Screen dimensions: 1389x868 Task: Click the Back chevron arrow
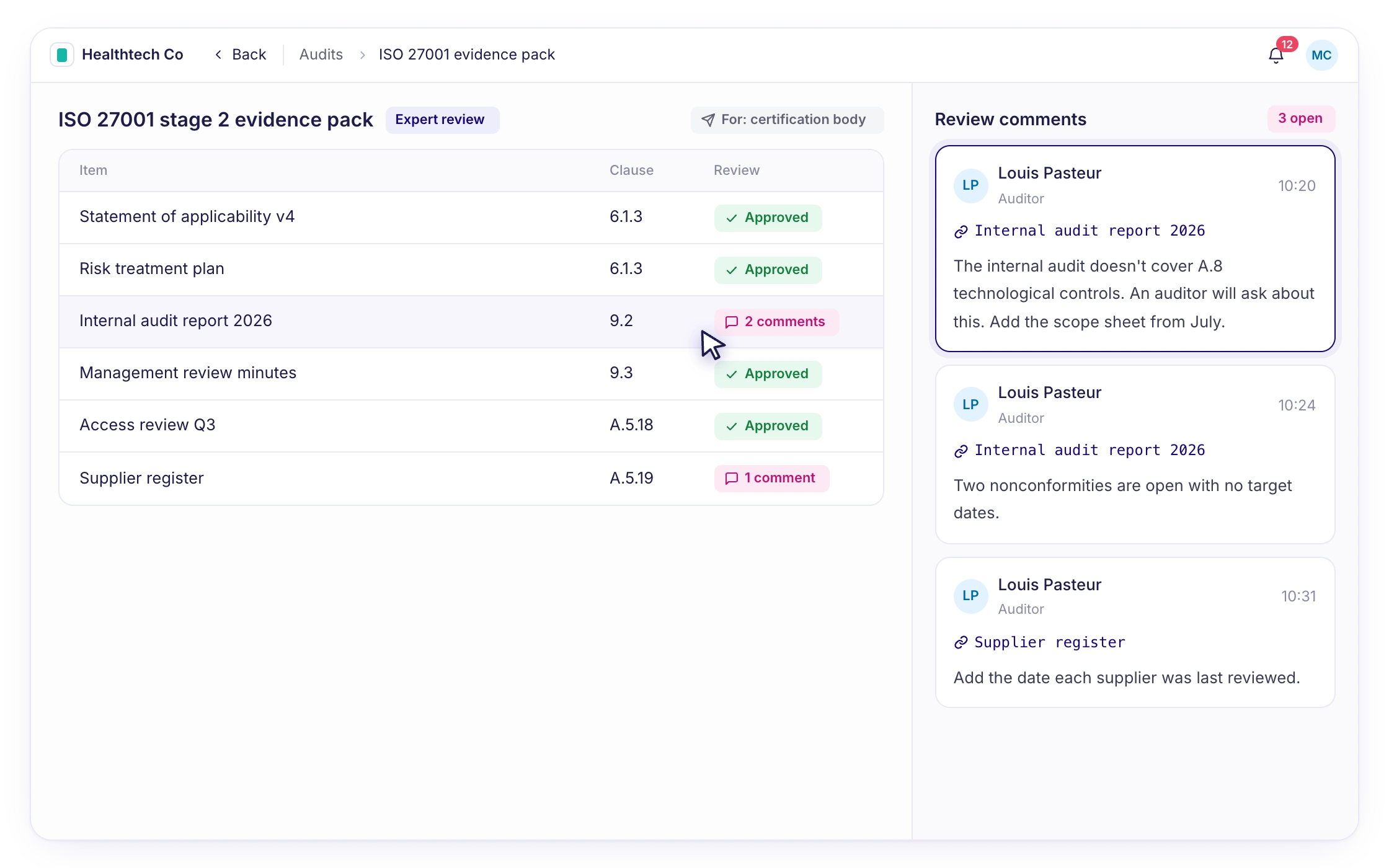coord(218,55)
